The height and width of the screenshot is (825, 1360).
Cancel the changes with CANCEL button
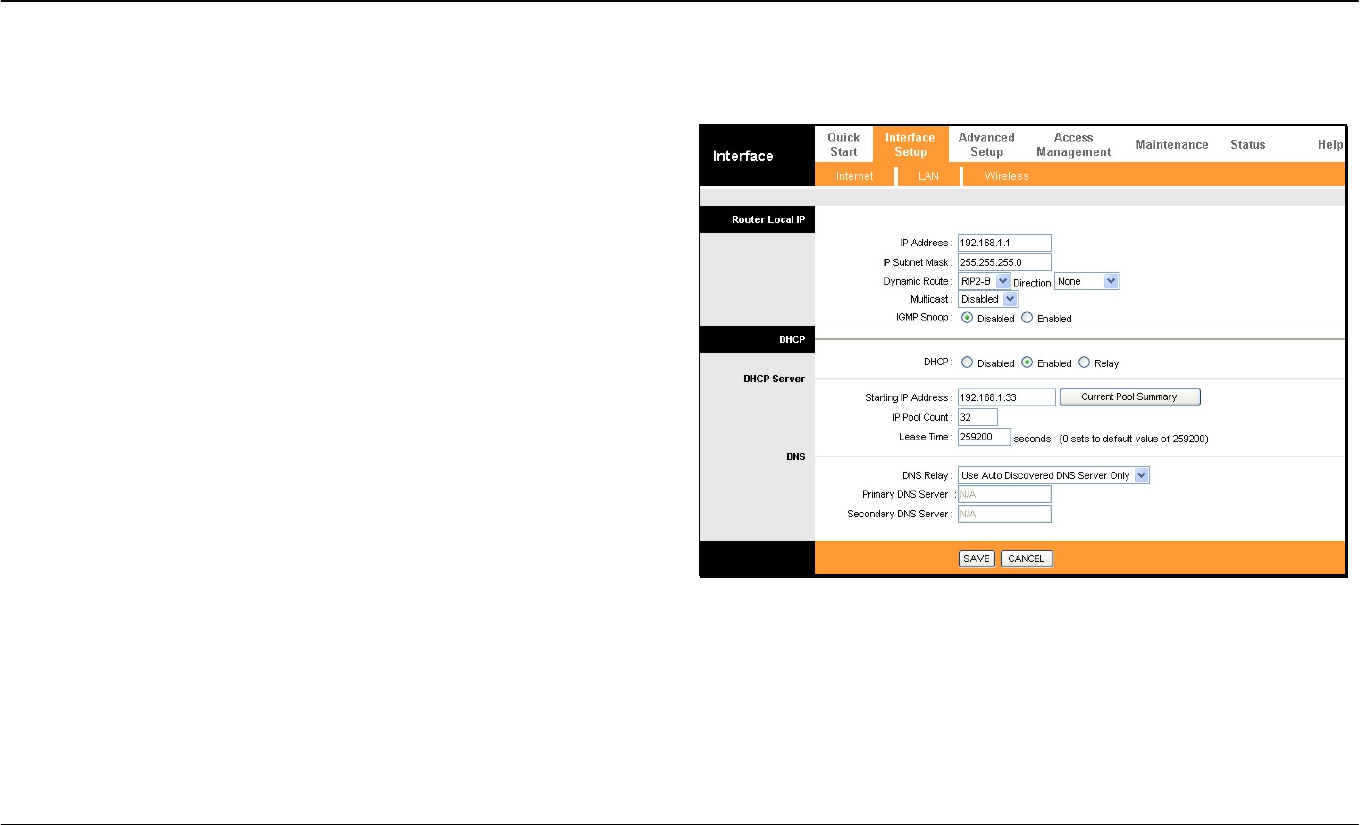(x=1027, y=559)
